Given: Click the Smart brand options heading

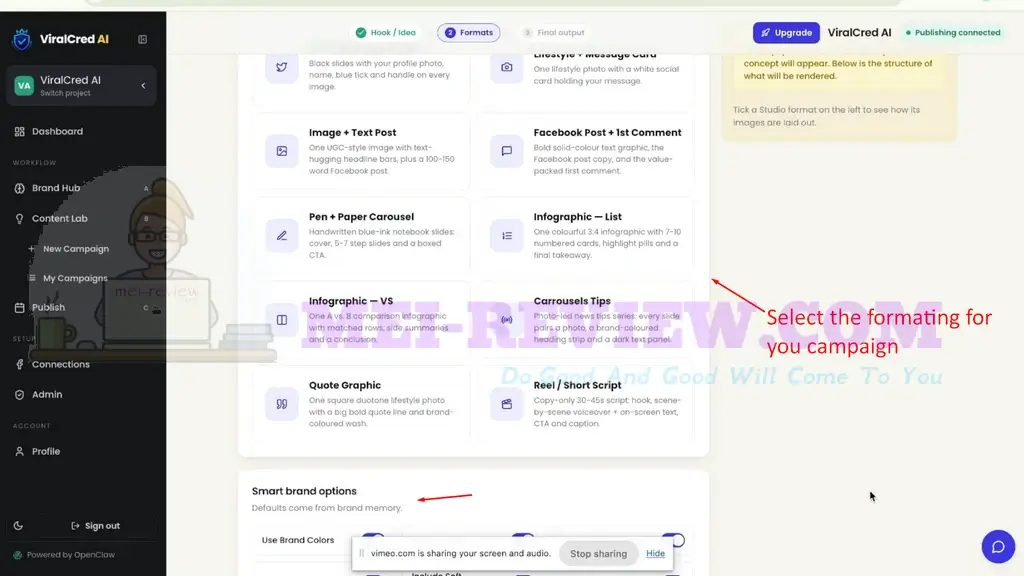Looking at the screenshot, I should (x=304, y=491).
